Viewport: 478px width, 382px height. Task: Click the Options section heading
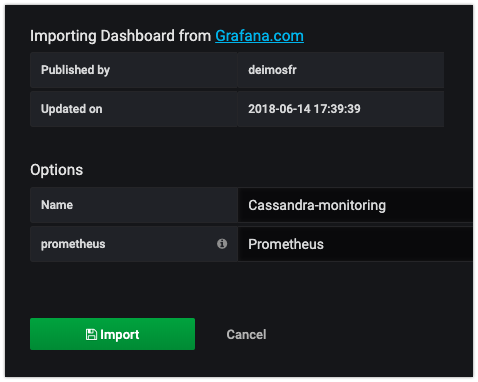tap(56, 170)
